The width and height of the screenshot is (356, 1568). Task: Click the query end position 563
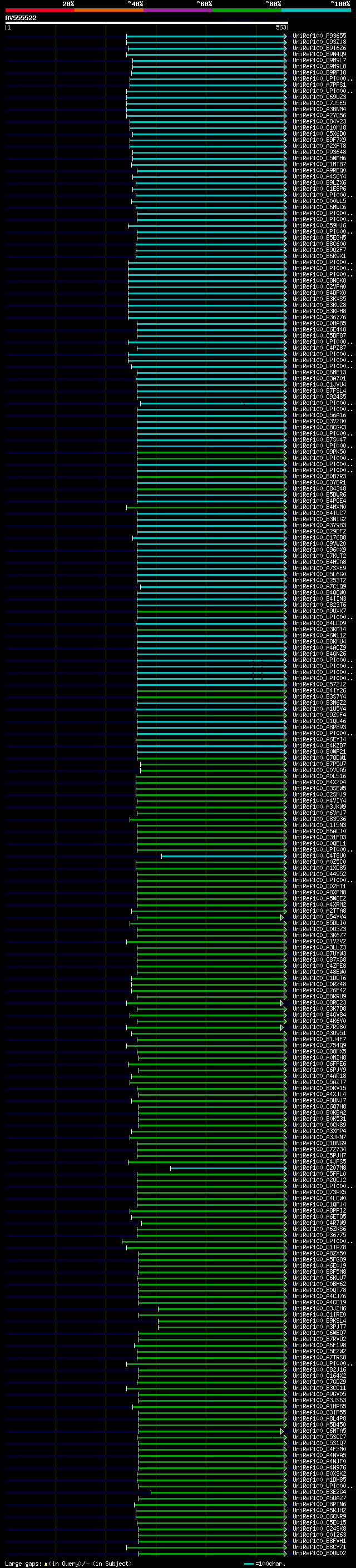281,27
